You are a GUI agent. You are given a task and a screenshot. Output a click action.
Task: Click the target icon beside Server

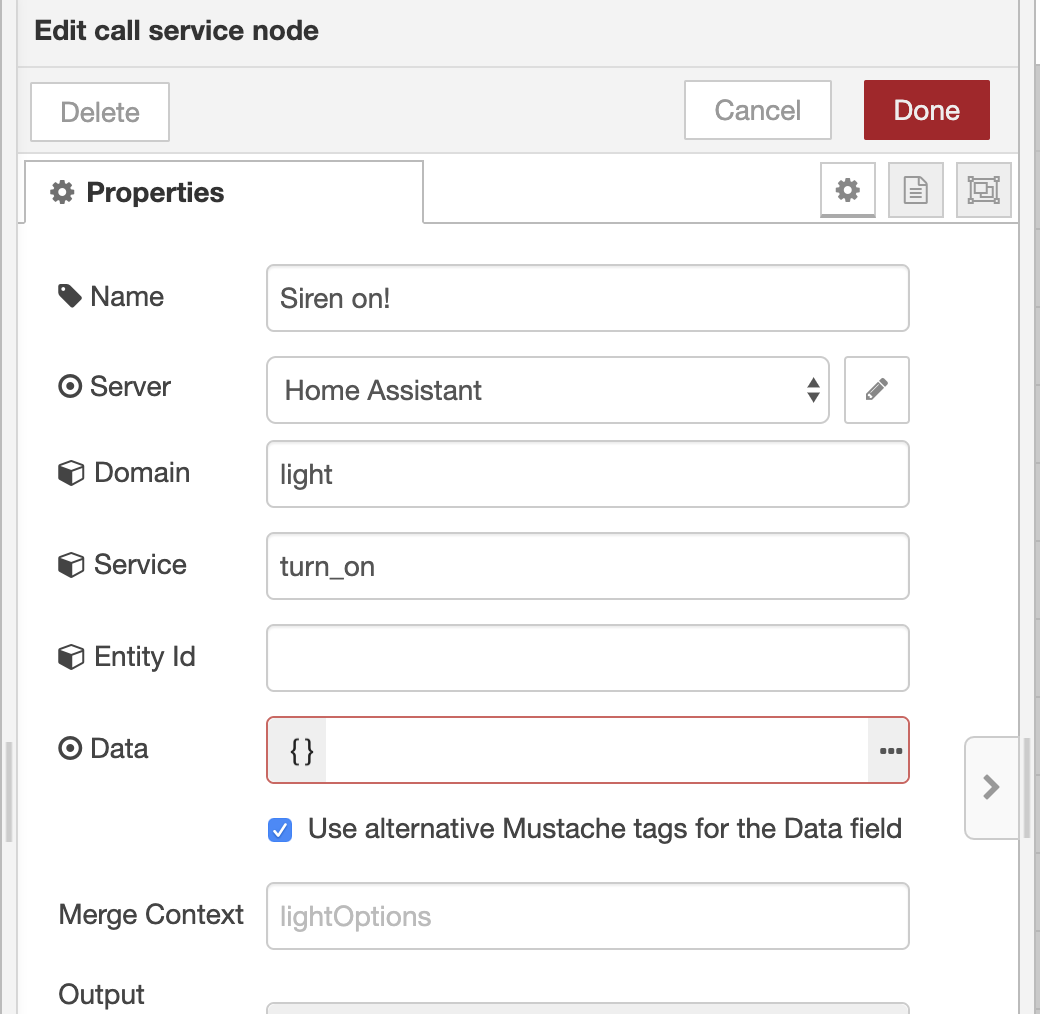68,386
